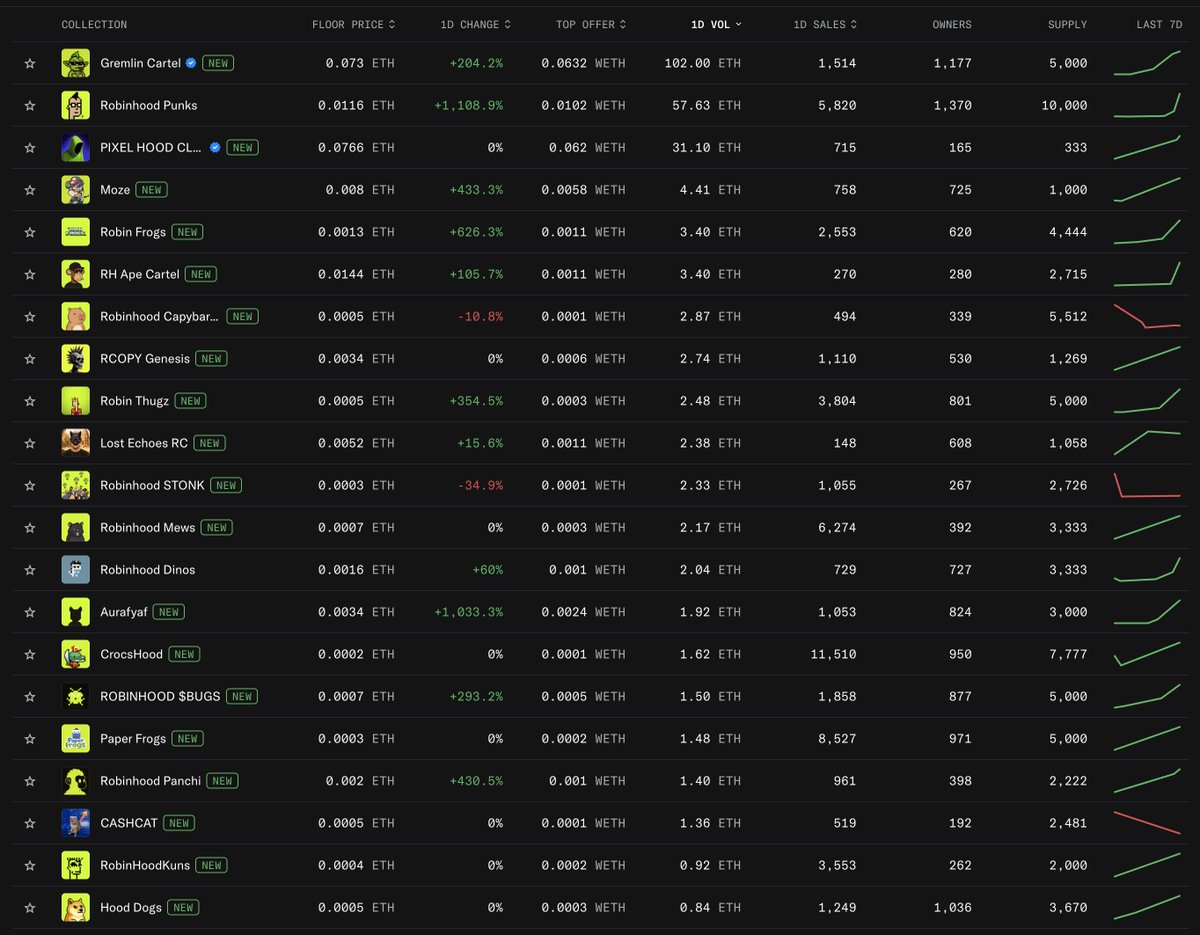The width and height of the screenshot is (1200, 935).
Task: Open Paper Frogs avatar image
Action: click(x=75, y=738)
